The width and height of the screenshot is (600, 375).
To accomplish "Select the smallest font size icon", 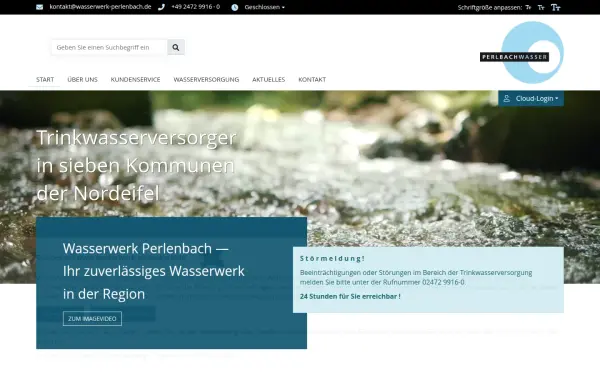I will tap(528, 7).
